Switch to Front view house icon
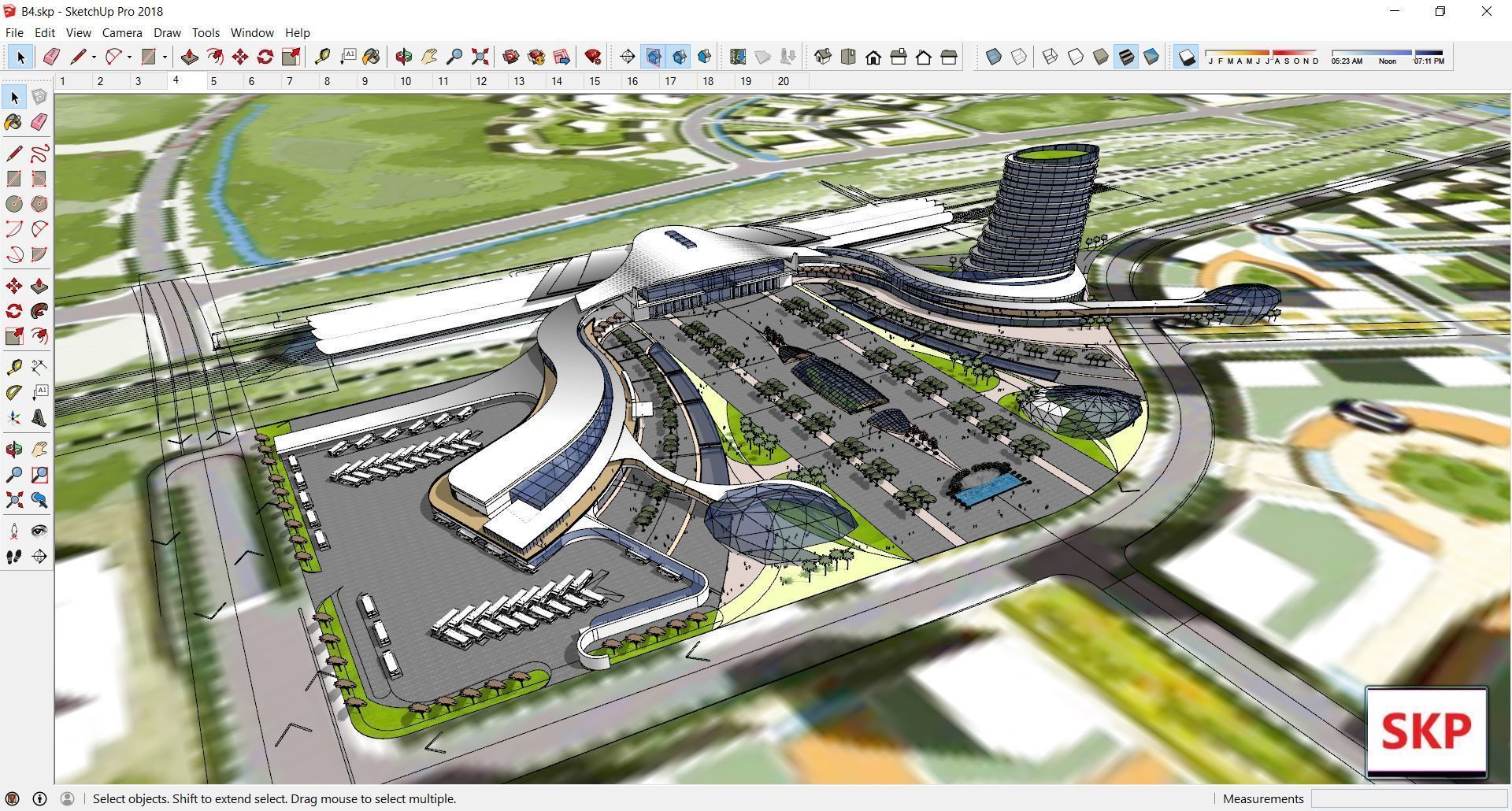 click(873, 57)
